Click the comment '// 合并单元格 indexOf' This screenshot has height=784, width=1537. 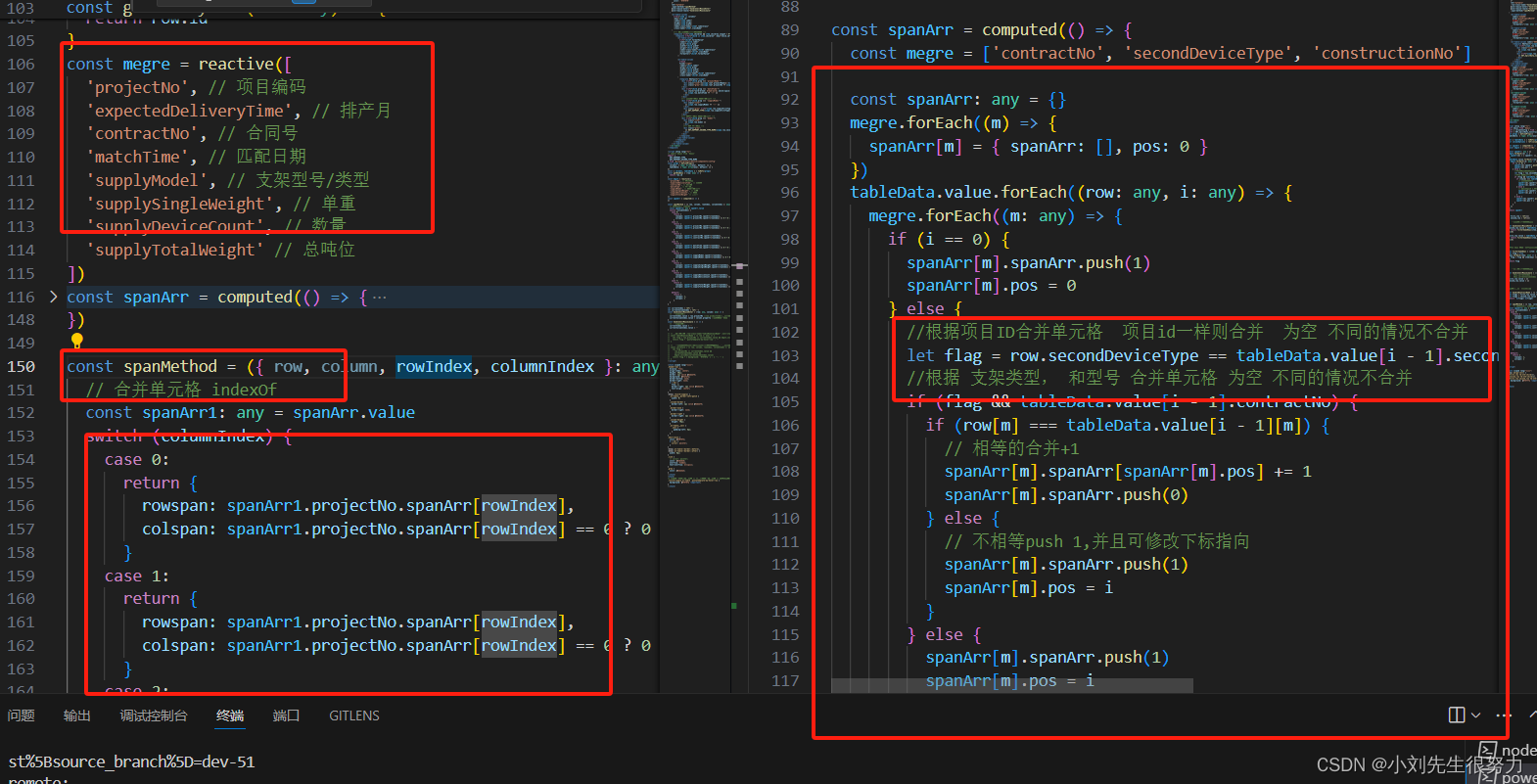[x=181, y=390]
